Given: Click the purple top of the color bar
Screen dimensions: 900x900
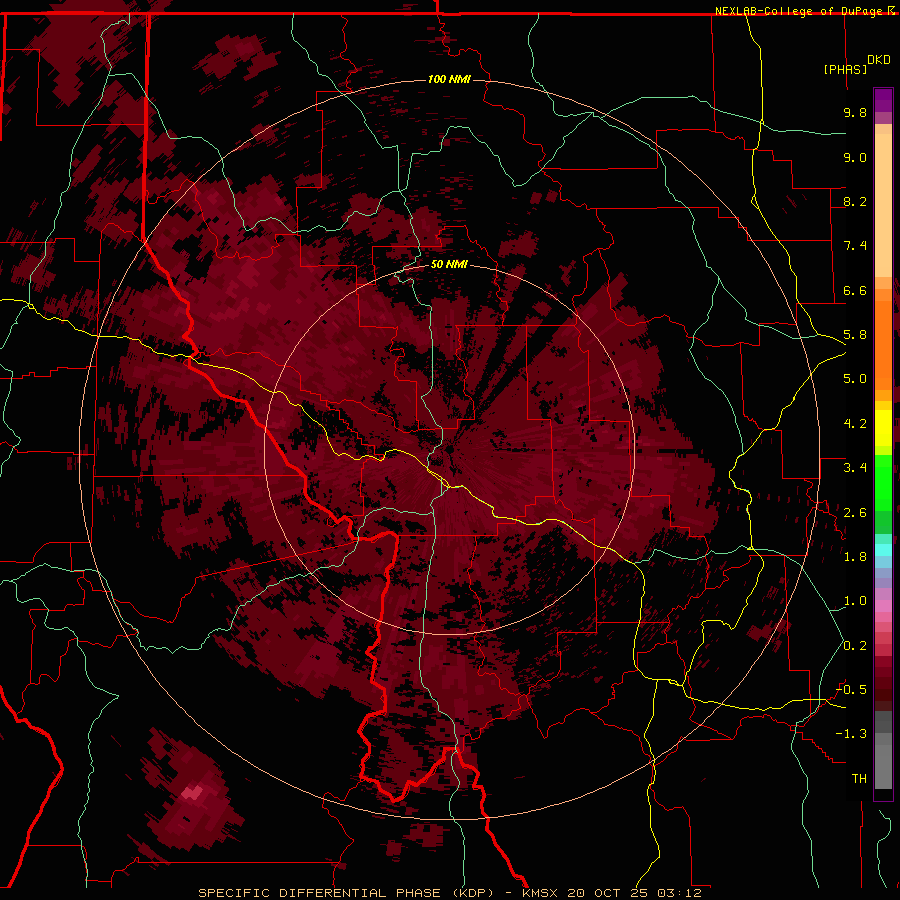Looking at the screenshot, I should tap(883, 100).
